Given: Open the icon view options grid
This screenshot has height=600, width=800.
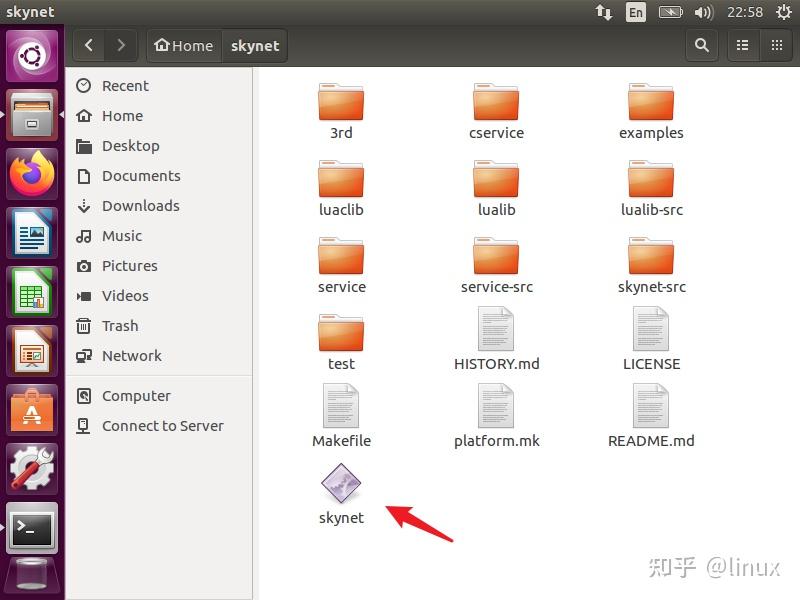Looking at the screenshot, I should pyautogui.click(x=777, y=45).
